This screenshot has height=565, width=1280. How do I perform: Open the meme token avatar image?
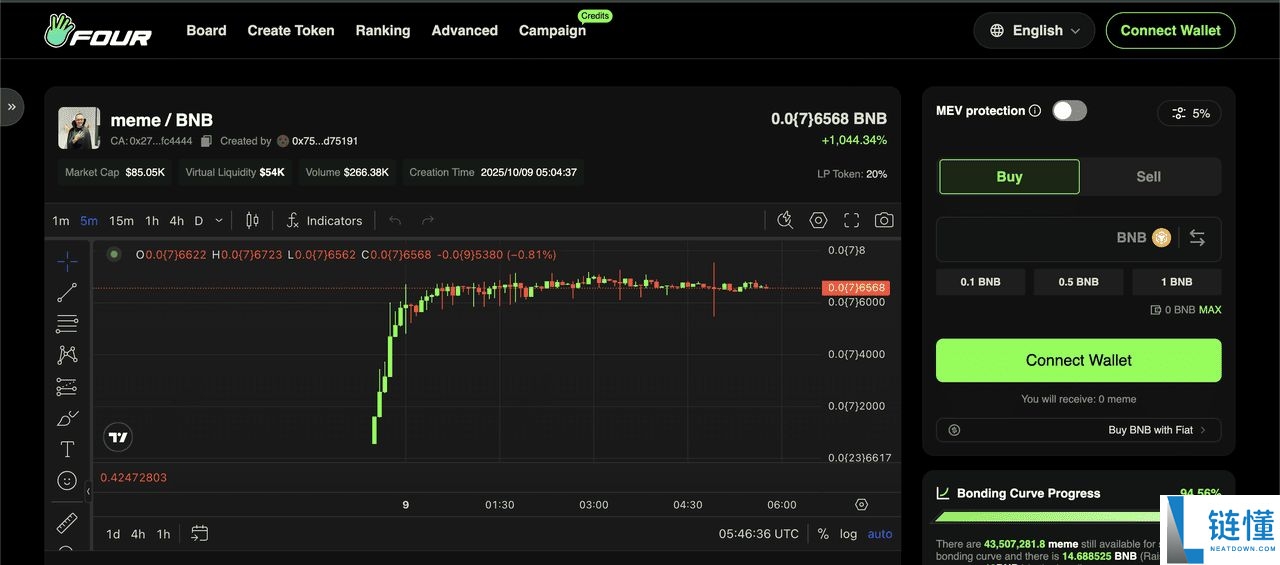pos(79,128)
